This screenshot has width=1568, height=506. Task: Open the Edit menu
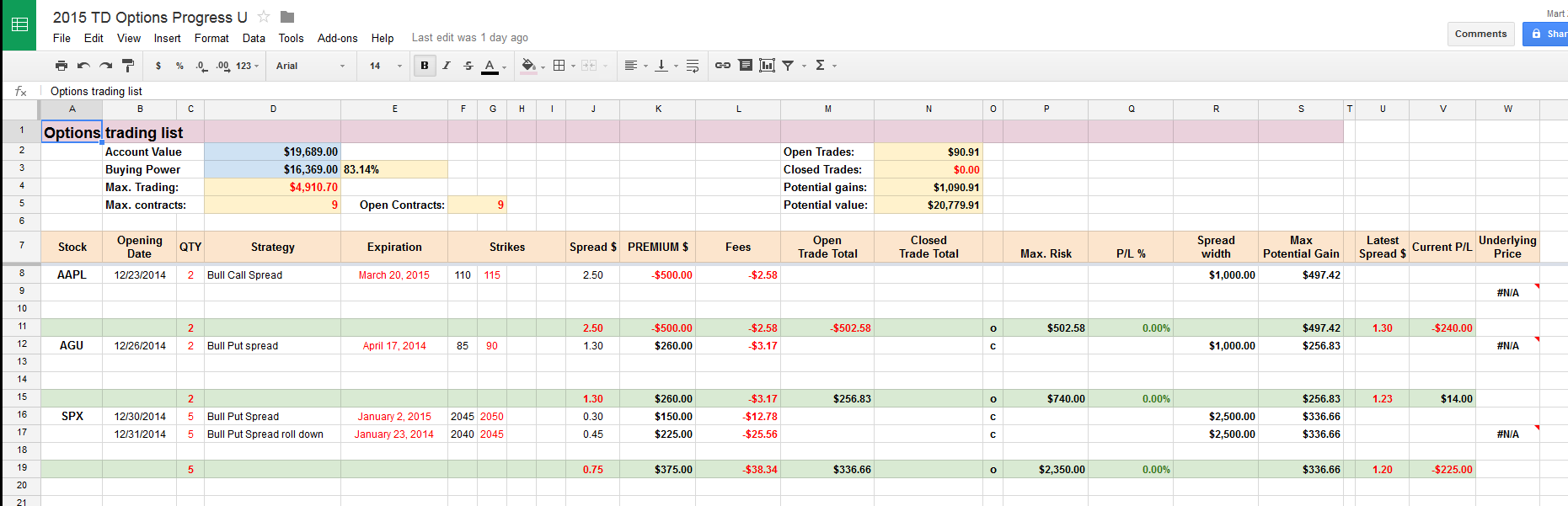pyautogui.click(x=94, y=38)
